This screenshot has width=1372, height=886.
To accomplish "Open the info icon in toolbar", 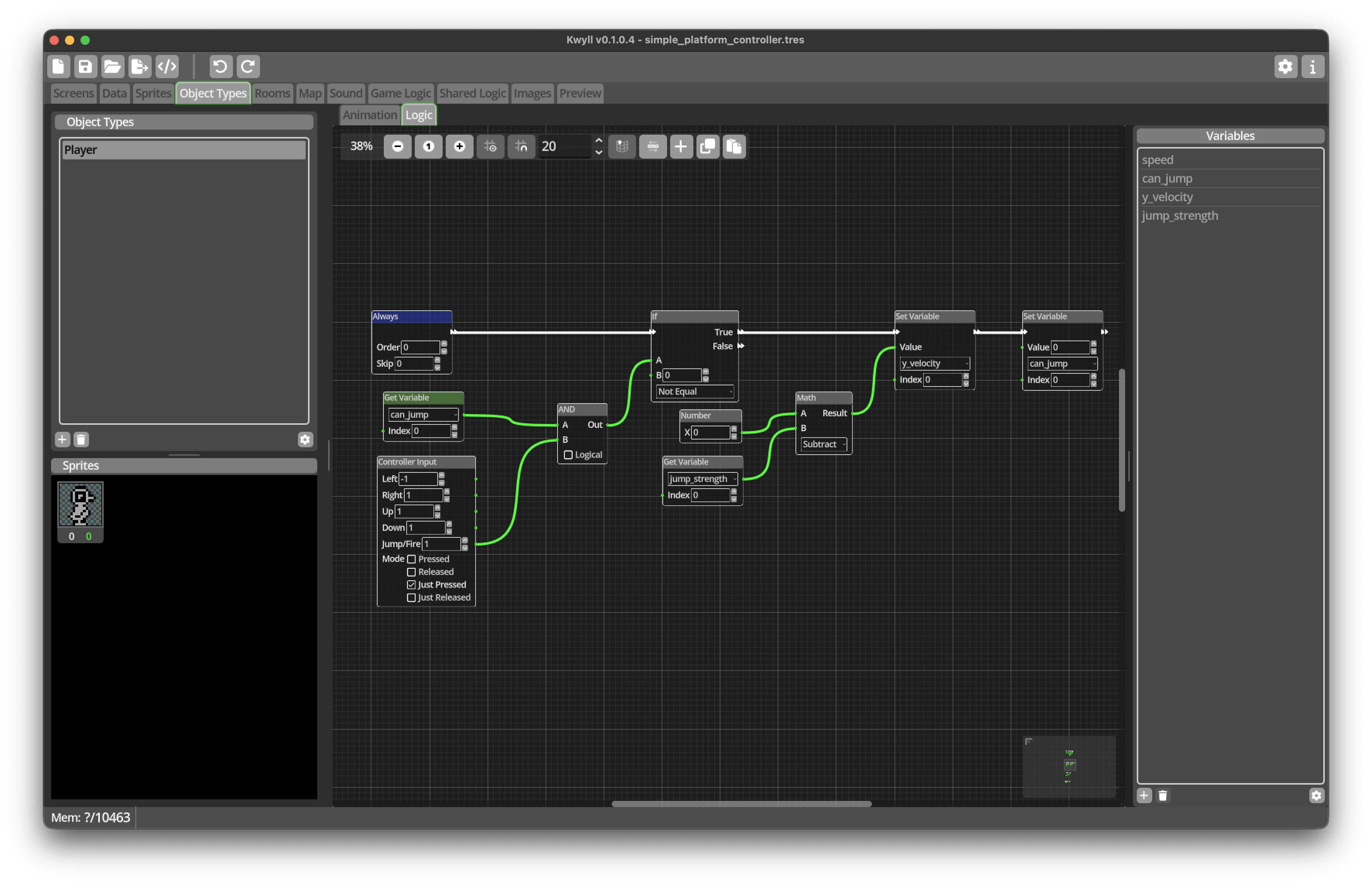I will (x=1312, y=66).
